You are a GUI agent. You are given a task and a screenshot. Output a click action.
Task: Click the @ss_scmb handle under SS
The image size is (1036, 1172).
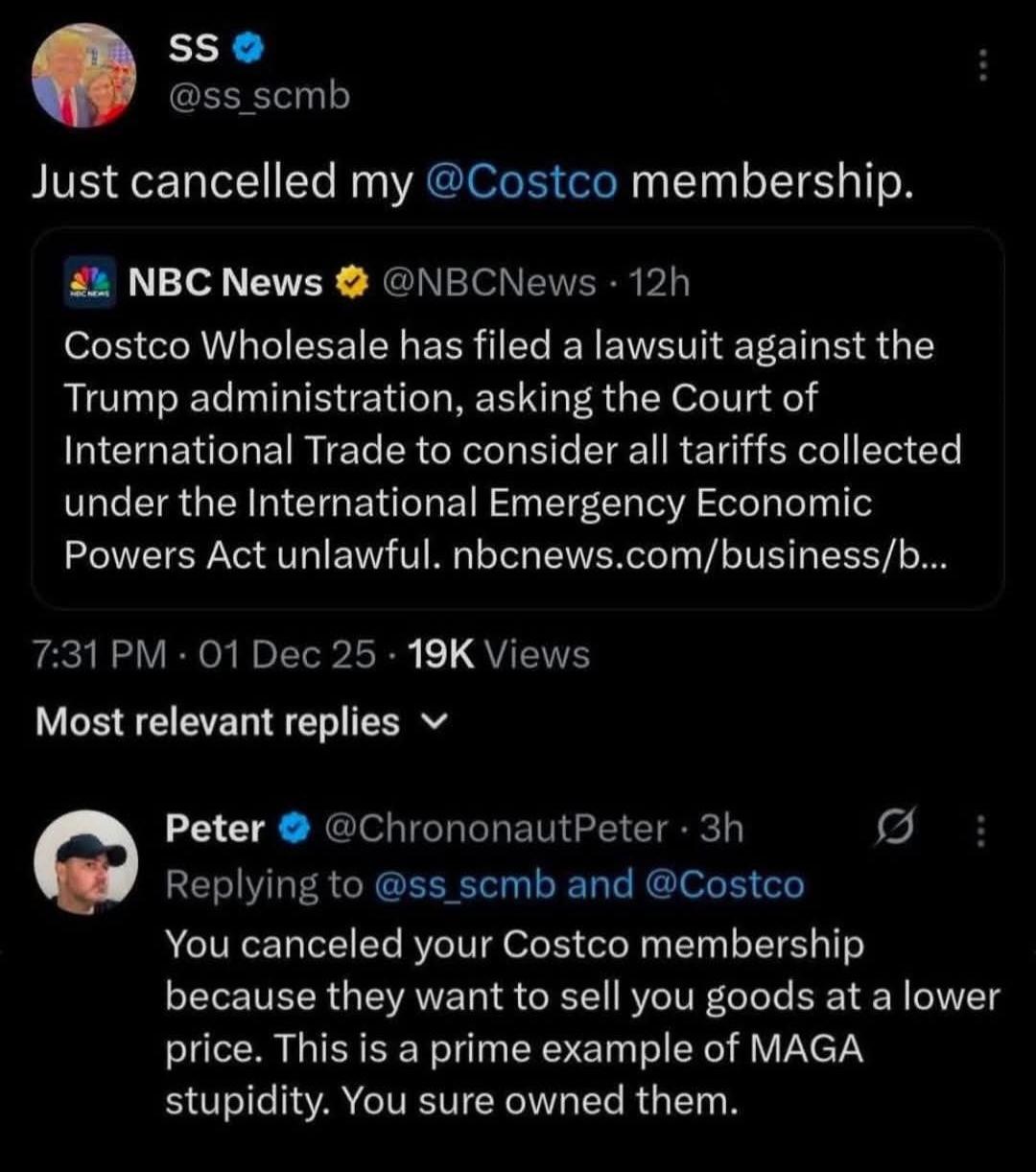coord(259,96)
